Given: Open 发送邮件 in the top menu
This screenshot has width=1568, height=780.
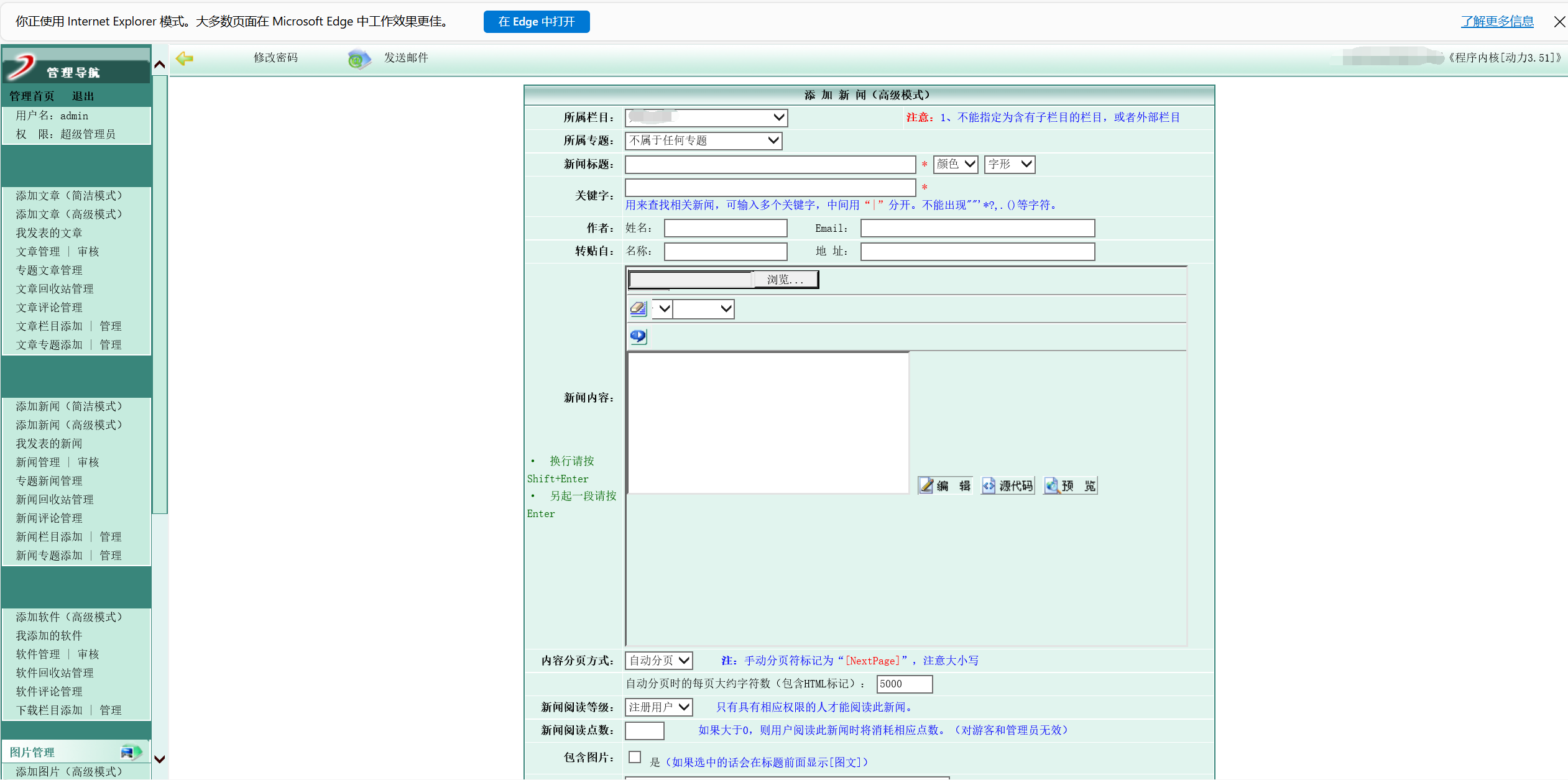Looking at the screenshot, I should coord(406,58).
